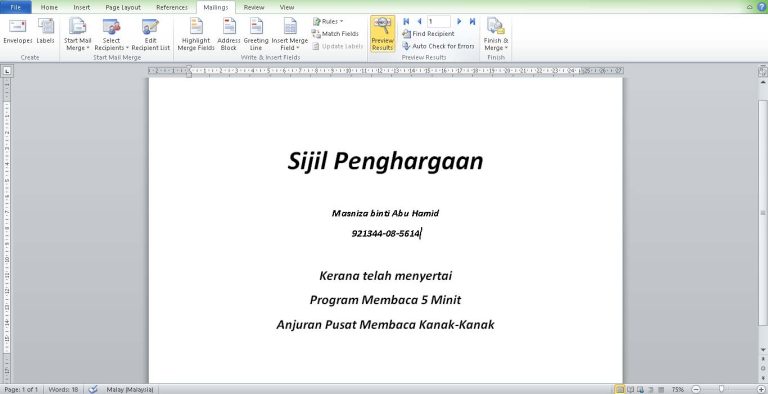
Task: Select the Mailings tab
Action: (216, 7)
